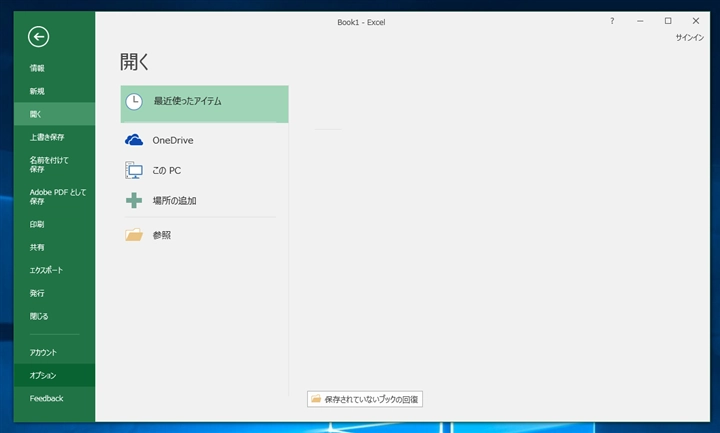Open the エクスポート (Export) page
The width and height of the screenshot is (720, 433).
46,270
